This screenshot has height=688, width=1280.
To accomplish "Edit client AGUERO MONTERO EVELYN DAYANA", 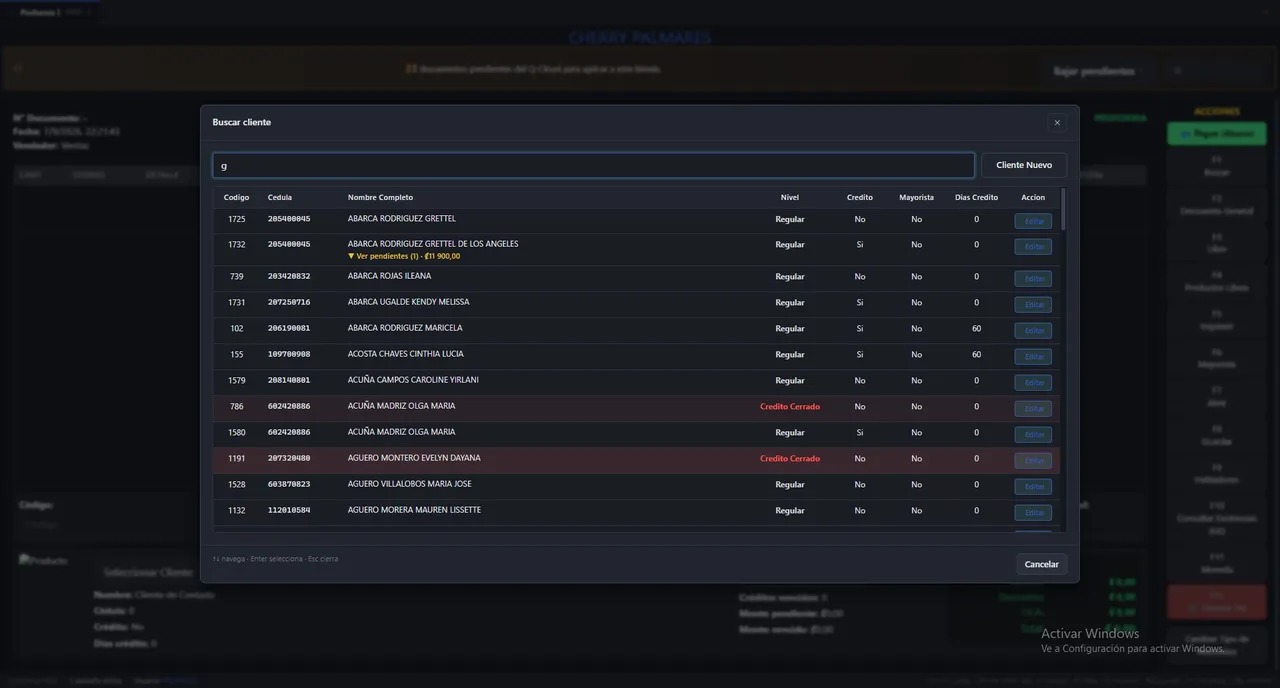I will (1033, 460).
